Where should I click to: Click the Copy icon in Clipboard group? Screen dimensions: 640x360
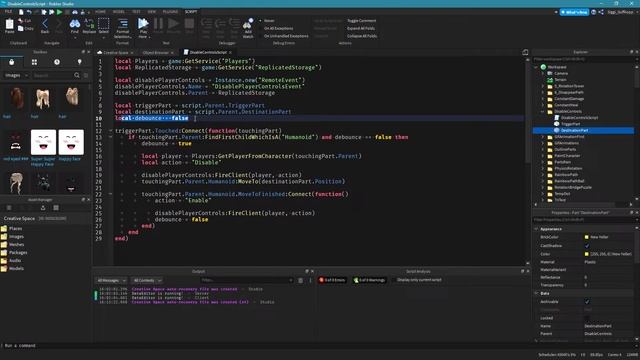click(20, 29)
